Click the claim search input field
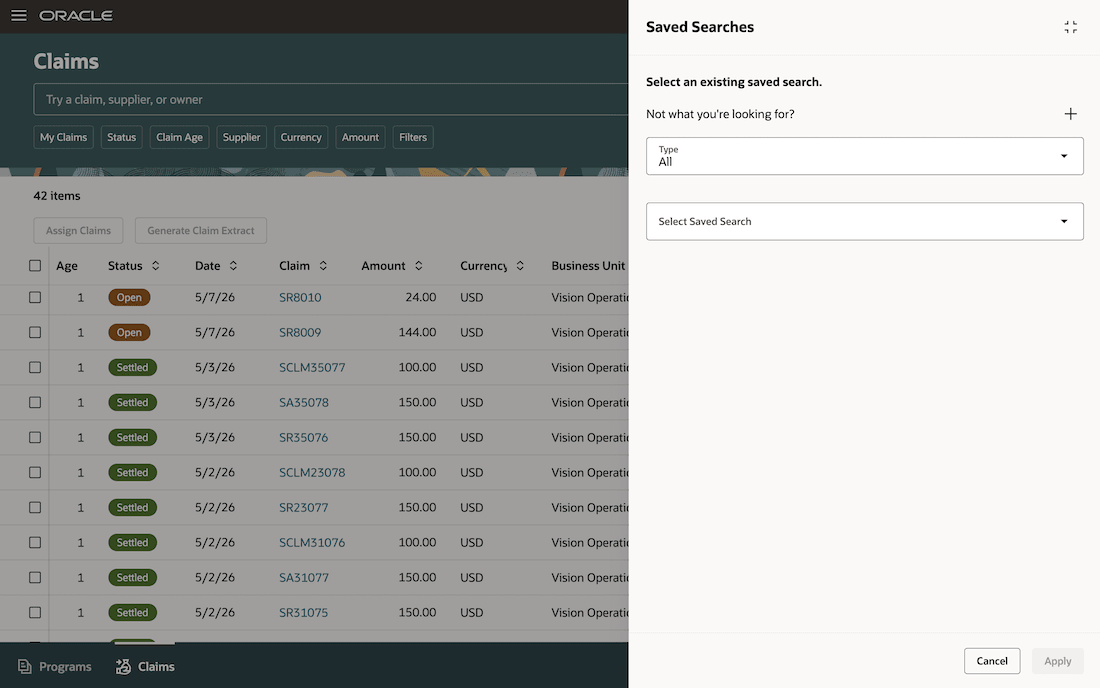The width and height of the screenshot is (1100, 688). [x=331, y=100]
